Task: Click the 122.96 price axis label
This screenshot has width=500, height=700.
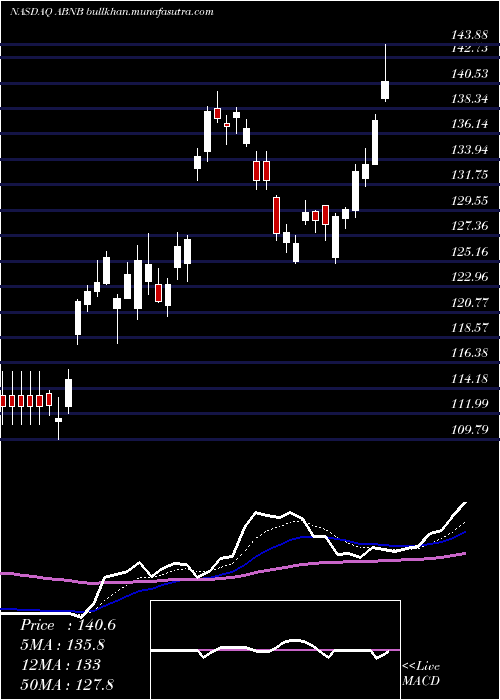Action: point(470,277)
